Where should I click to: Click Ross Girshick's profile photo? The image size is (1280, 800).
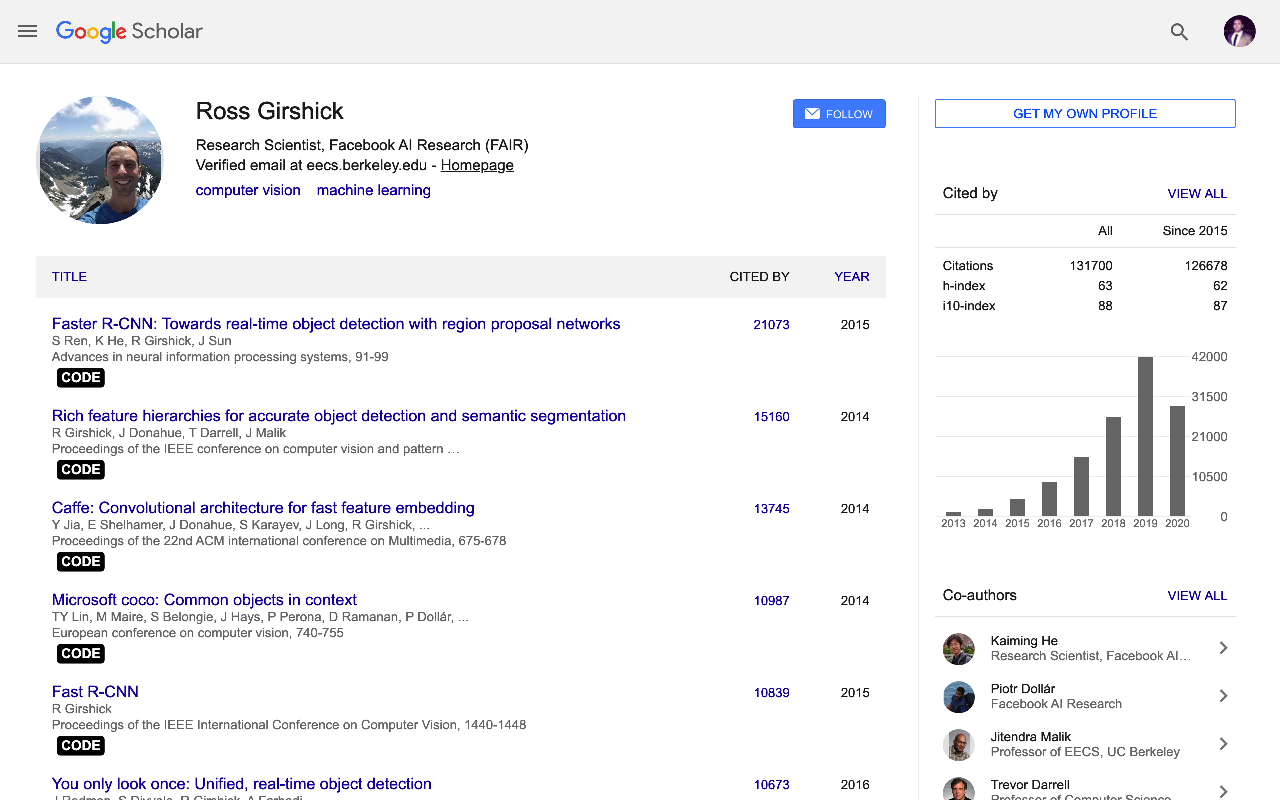[x=100, y=160]
